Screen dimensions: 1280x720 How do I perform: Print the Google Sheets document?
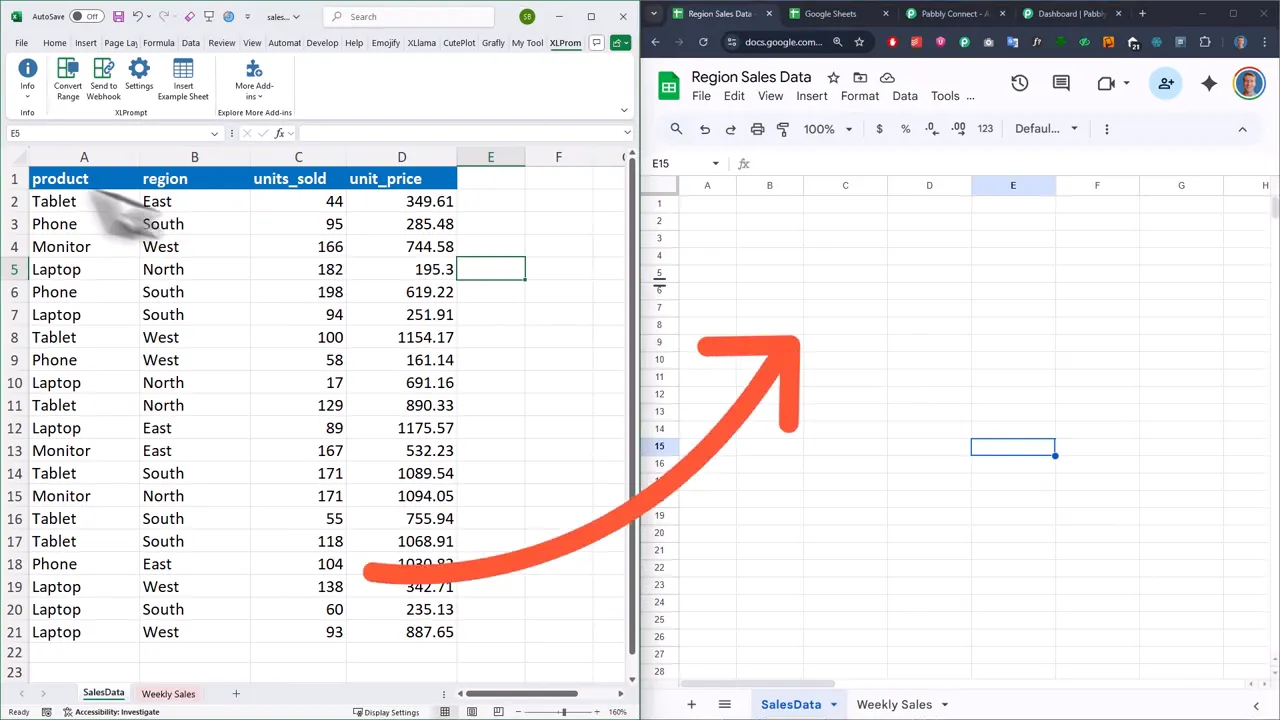point(757,129)
